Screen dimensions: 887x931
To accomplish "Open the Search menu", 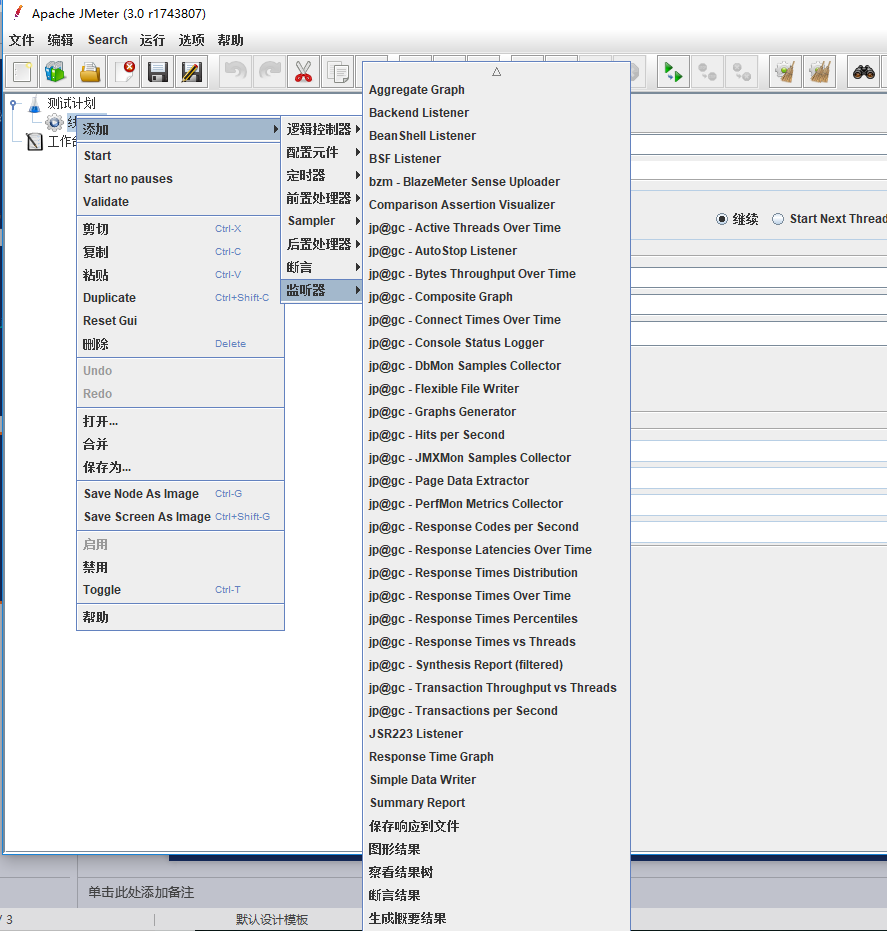I will click(x=107, y=40).
